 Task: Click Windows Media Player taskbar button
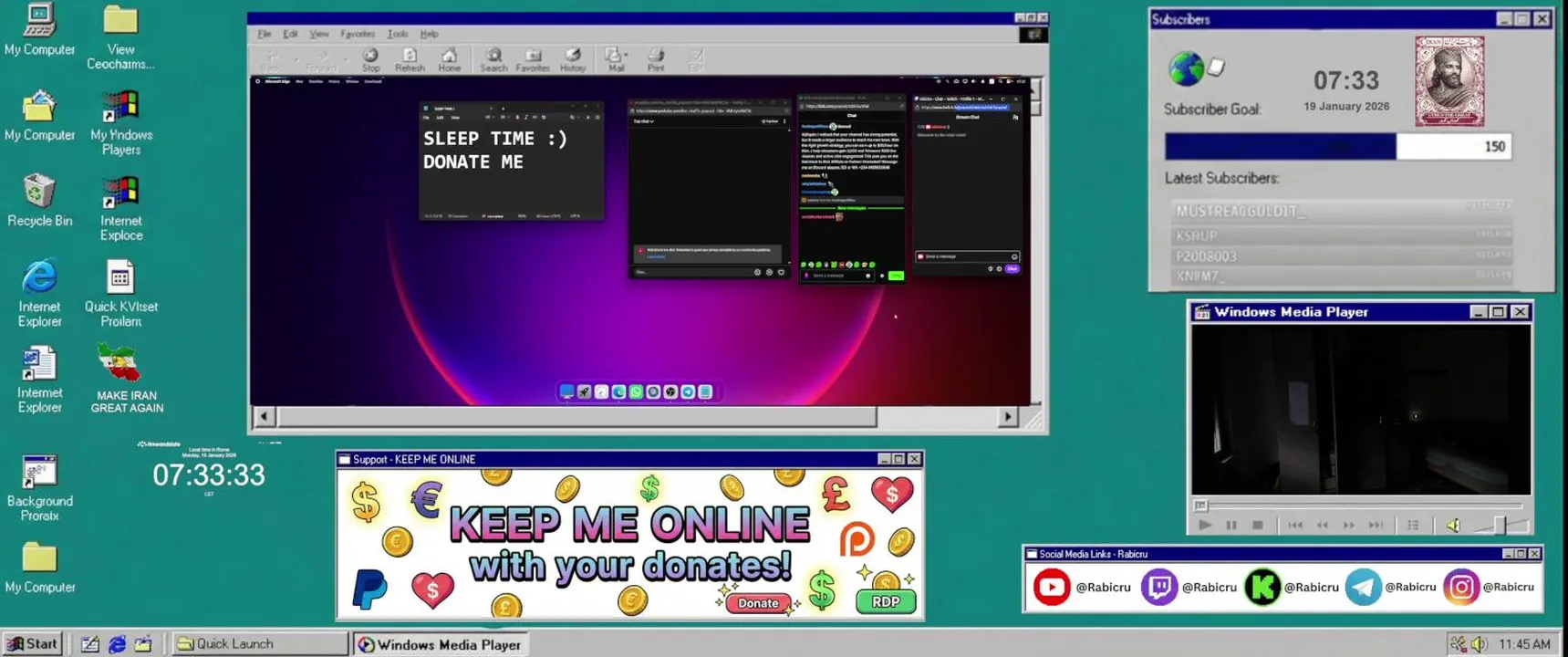[441, 644]
